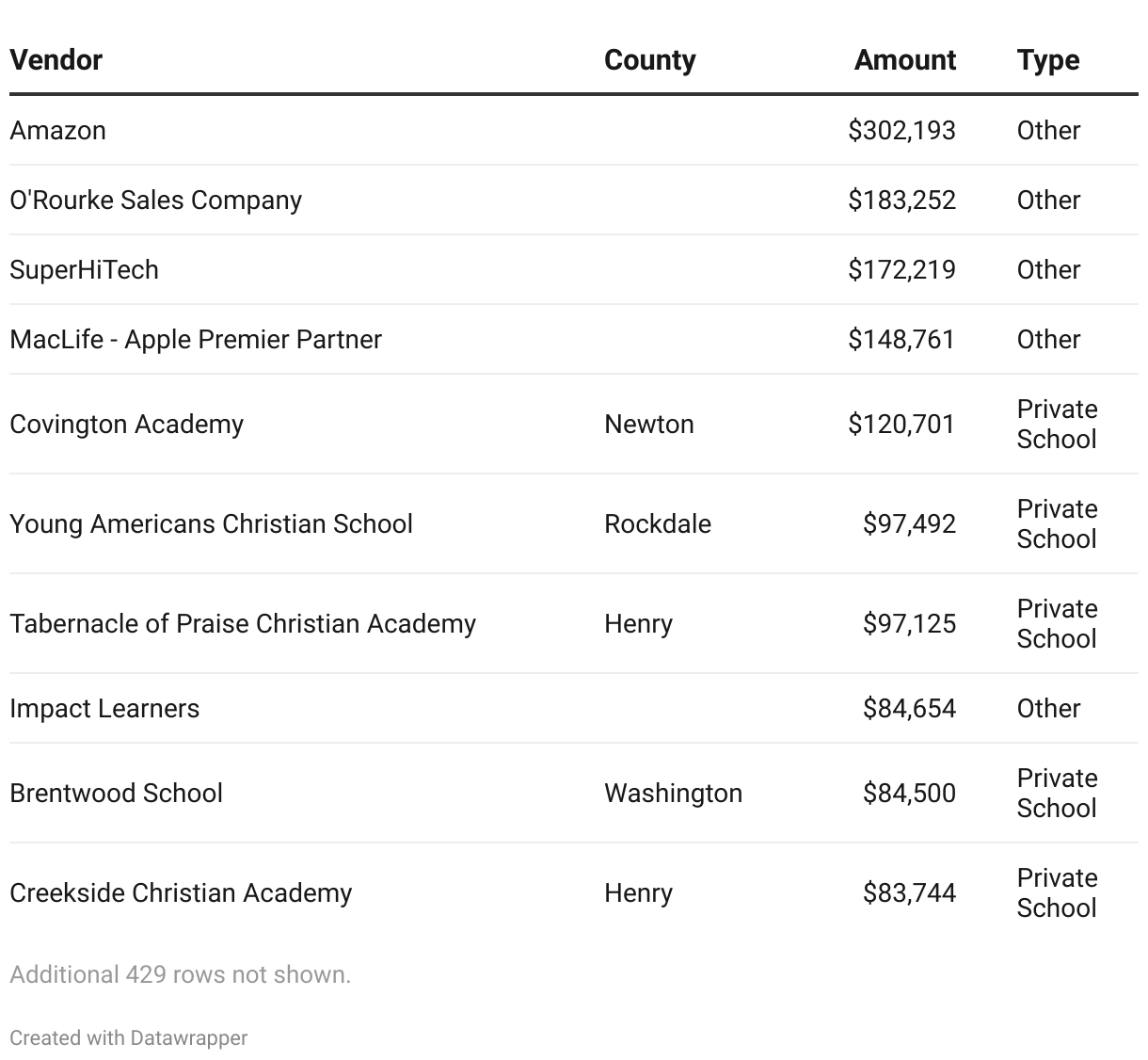The width and height of the screenshot is (1148, 1060).
Task: Click the Amount column header
Action: point(904,60)
